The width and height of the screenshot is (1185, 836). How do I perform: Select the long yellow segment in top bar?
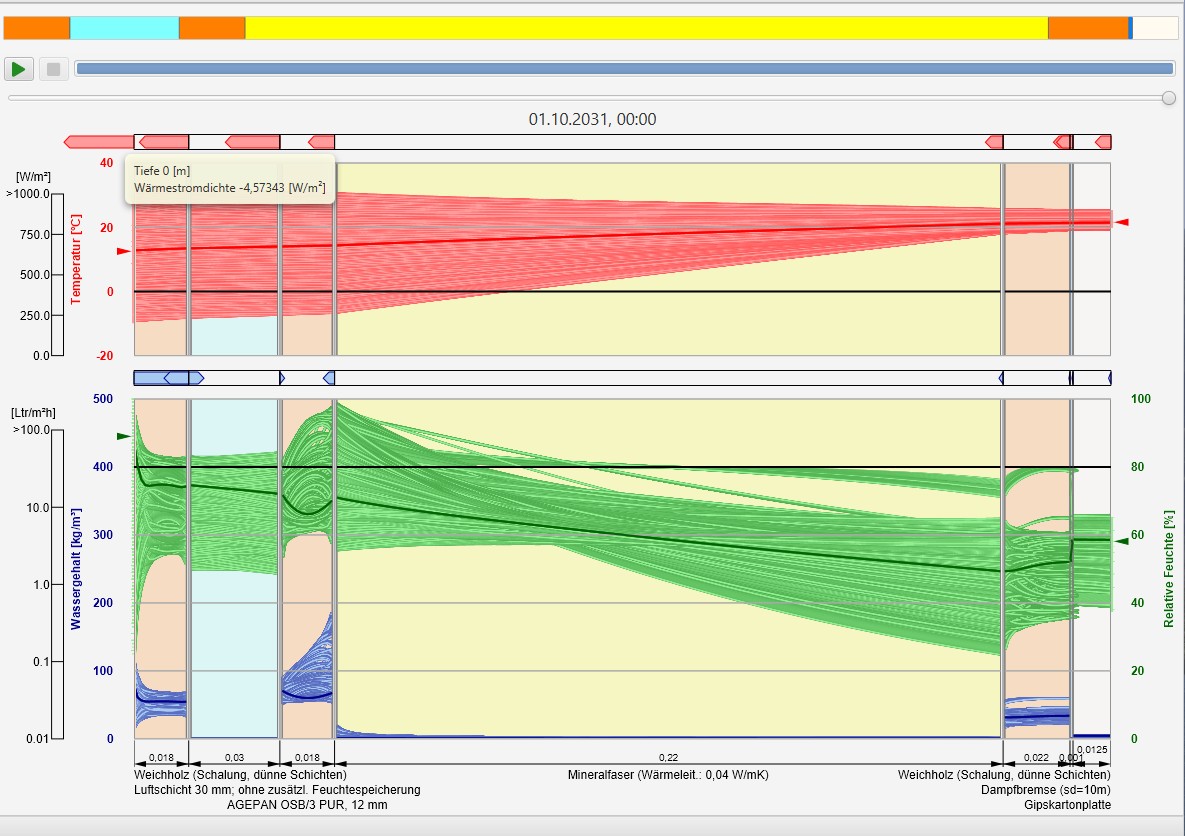[x=646, y=28]
